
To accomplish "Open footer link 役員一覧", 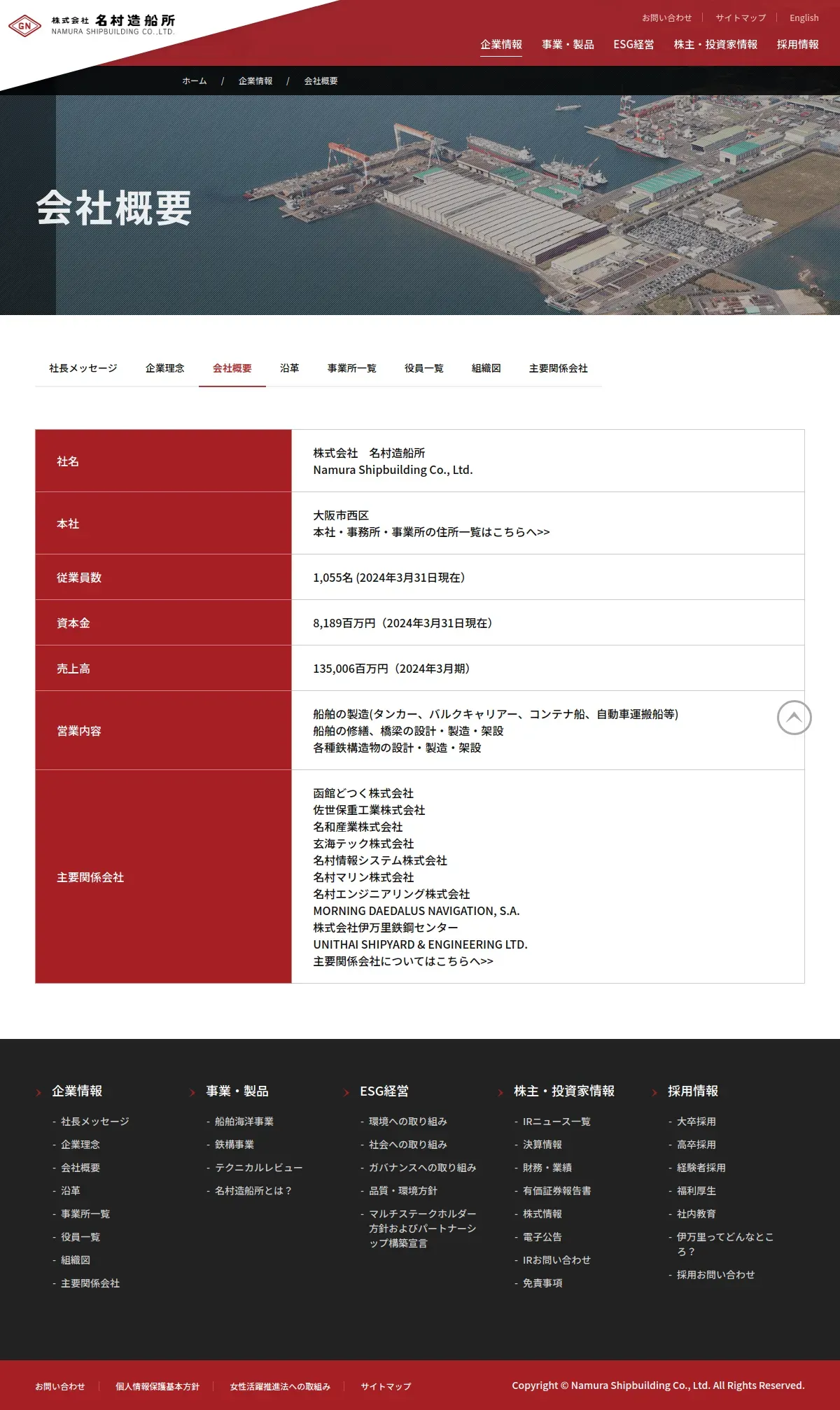I will click(80, 1237).
